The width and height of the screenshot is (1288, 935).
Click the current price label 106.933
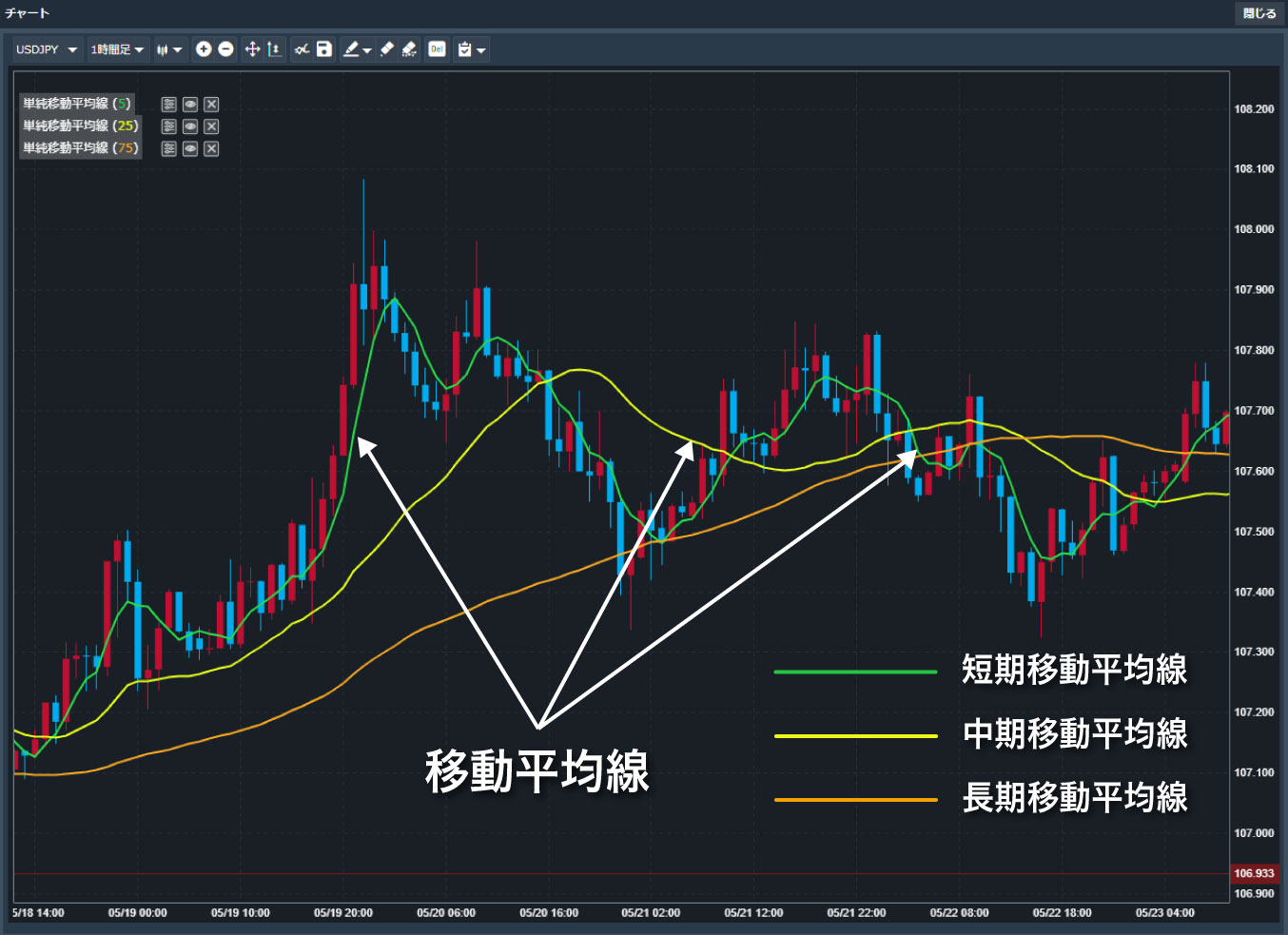[x=1254, y=873]
